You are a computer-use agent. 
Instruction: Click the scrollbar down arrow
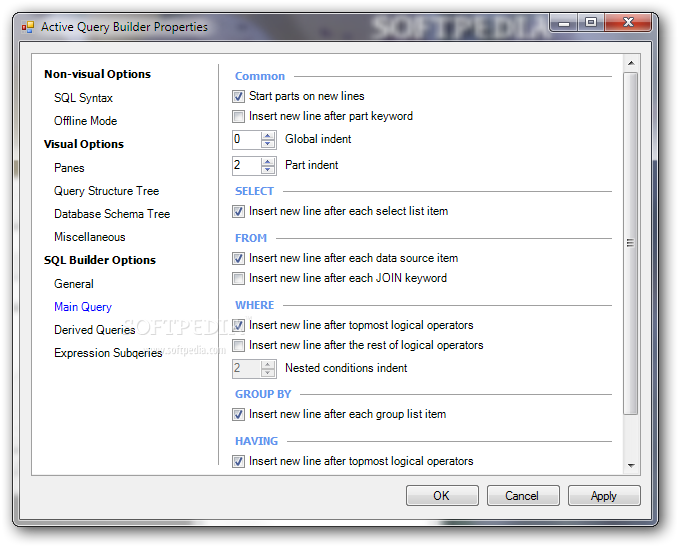tap(631, 466)
